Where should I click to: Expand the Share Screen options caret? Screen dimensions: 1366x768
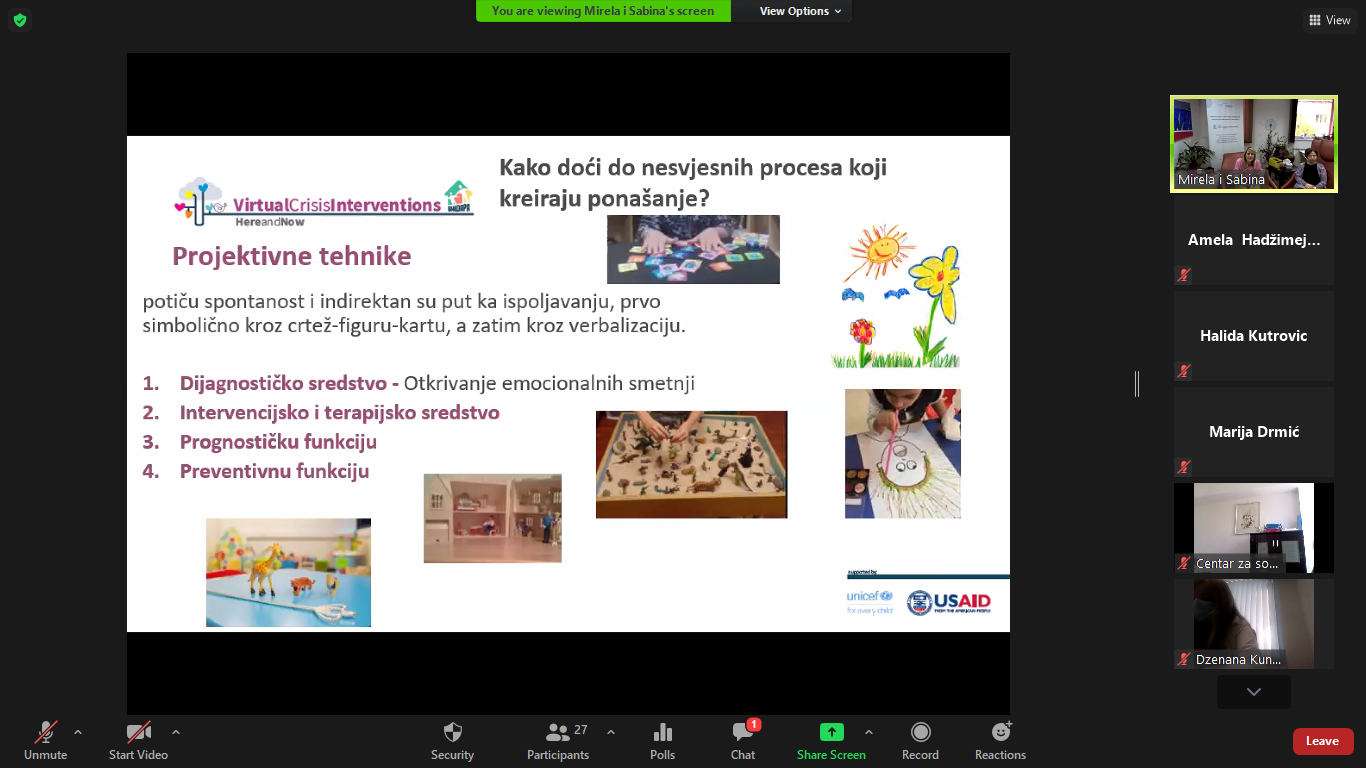pos(868,731)
